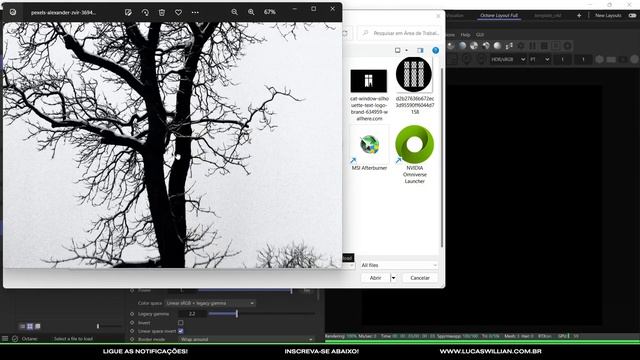Click the Legacy gamma node dot
Screen dimensions: 640x360
click(132, 314)
